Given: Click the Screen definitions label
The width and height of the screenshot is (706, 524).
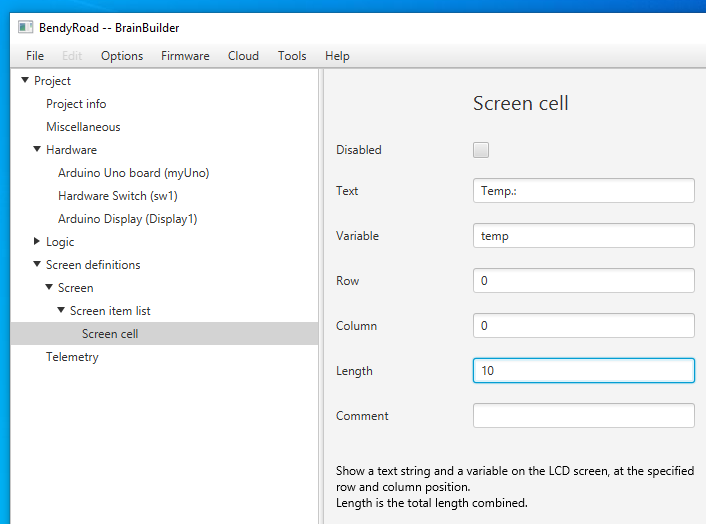Looking at the screenshot, I should click(x=93, y=265).
